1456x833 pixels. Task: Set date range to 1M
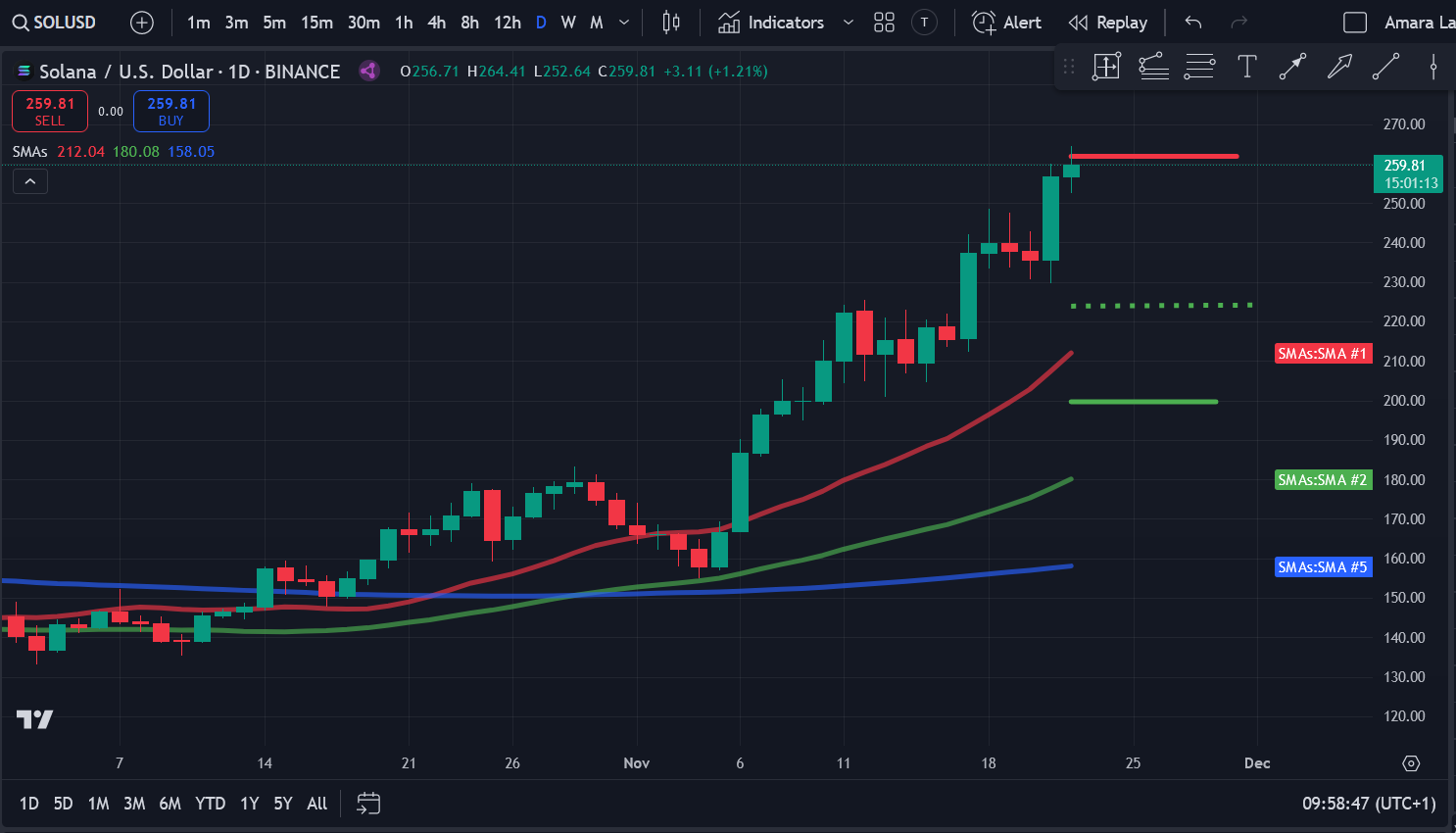pos(98,804)
